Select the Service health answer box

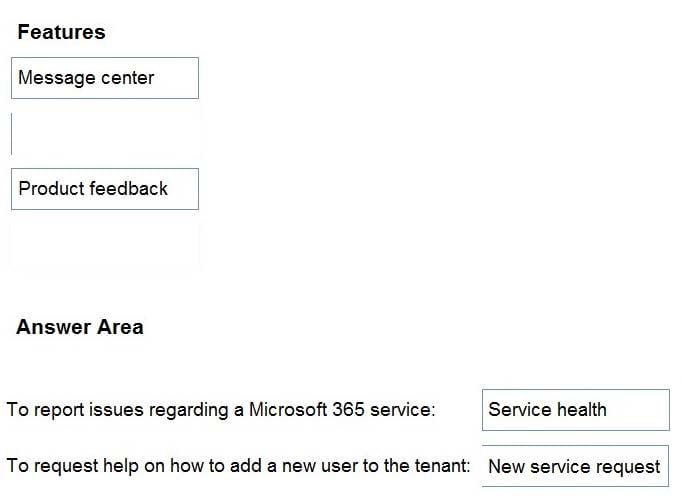coord(575,410)
